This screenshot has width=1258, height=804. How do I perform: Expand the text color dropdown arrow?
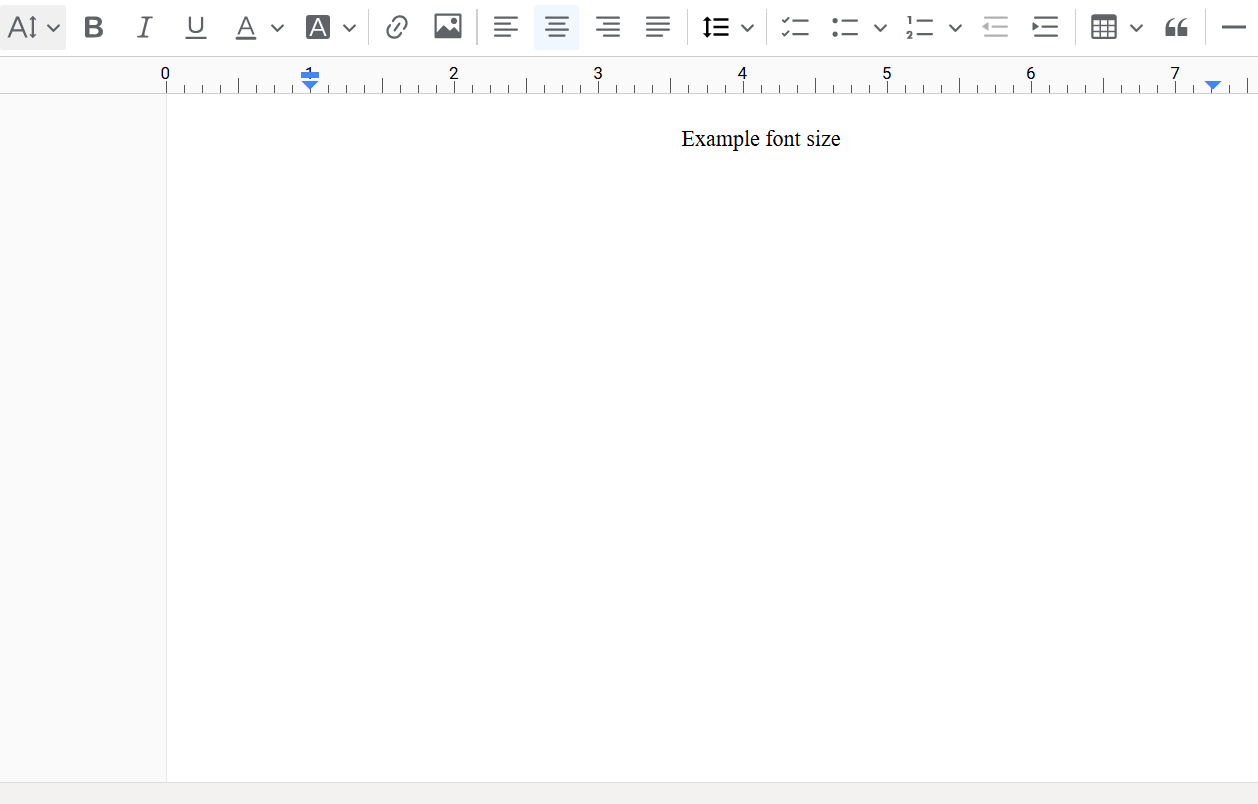[x=278, y=28]
